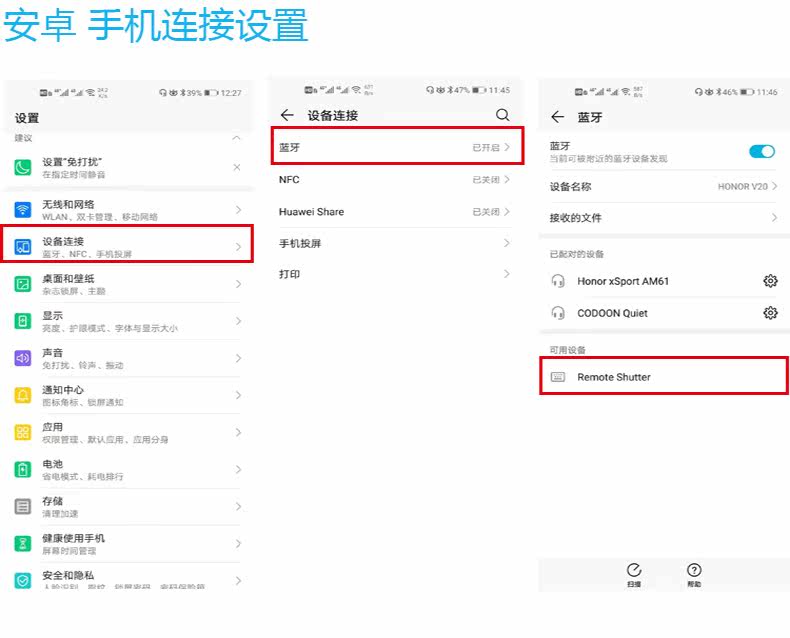Viewport: 790px width, 638px height.
Task: Open search on 设备连接 screen
Action: (x=502, y=115)
